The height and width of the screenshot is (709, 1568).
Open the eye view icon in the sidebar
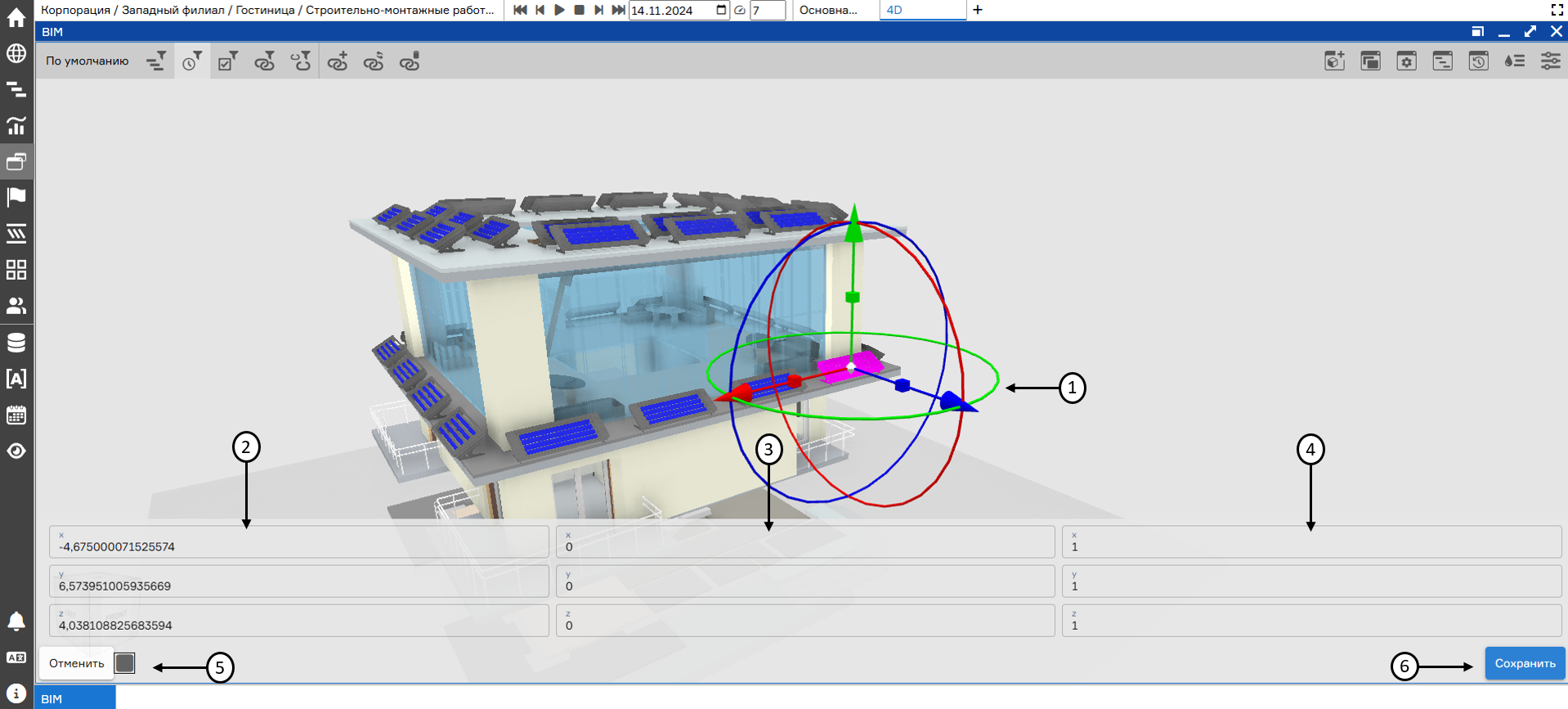pos(16,451)
